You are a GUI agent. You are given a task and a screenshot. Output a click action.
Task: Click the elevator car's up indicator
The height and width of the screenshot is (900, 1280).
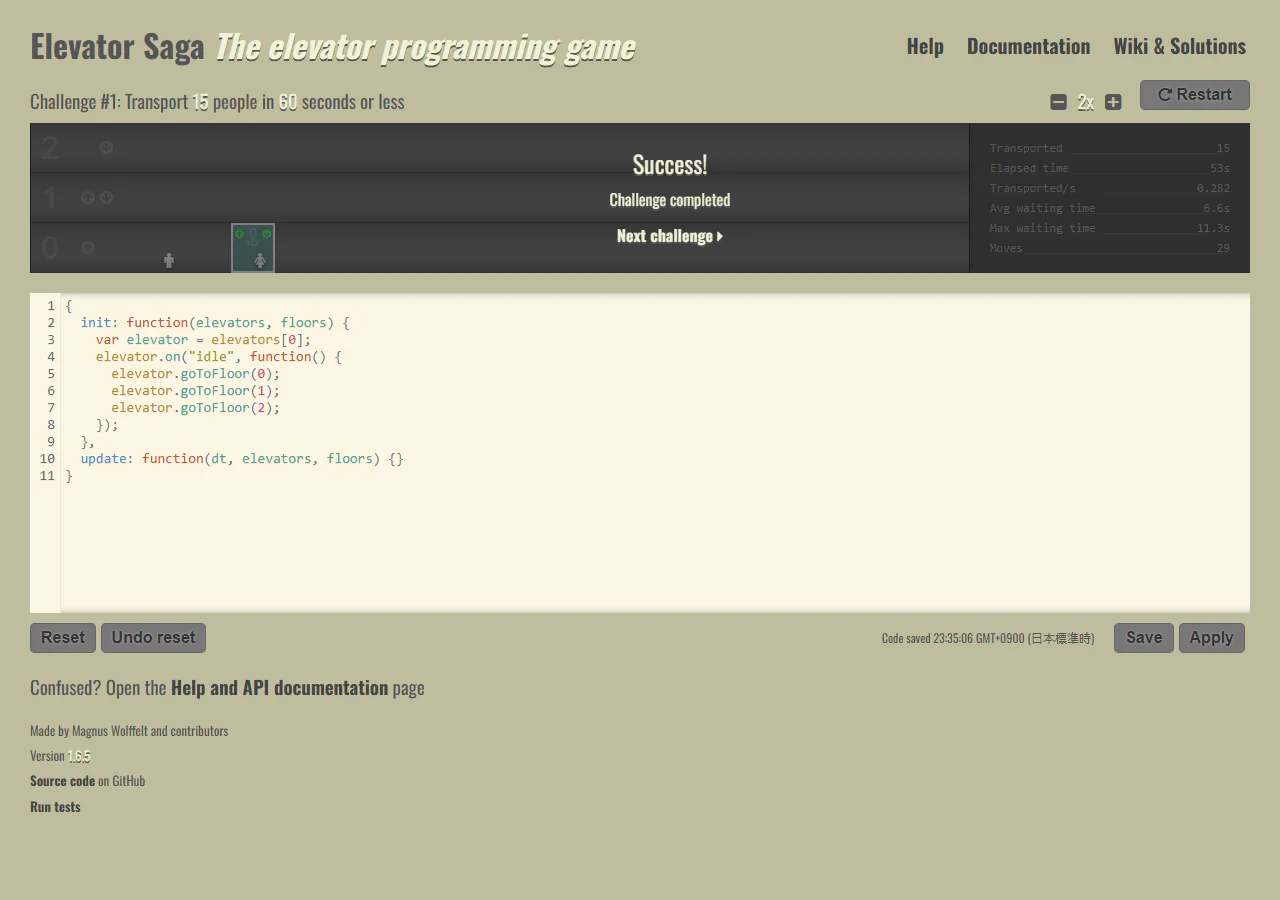click(239, 233)
